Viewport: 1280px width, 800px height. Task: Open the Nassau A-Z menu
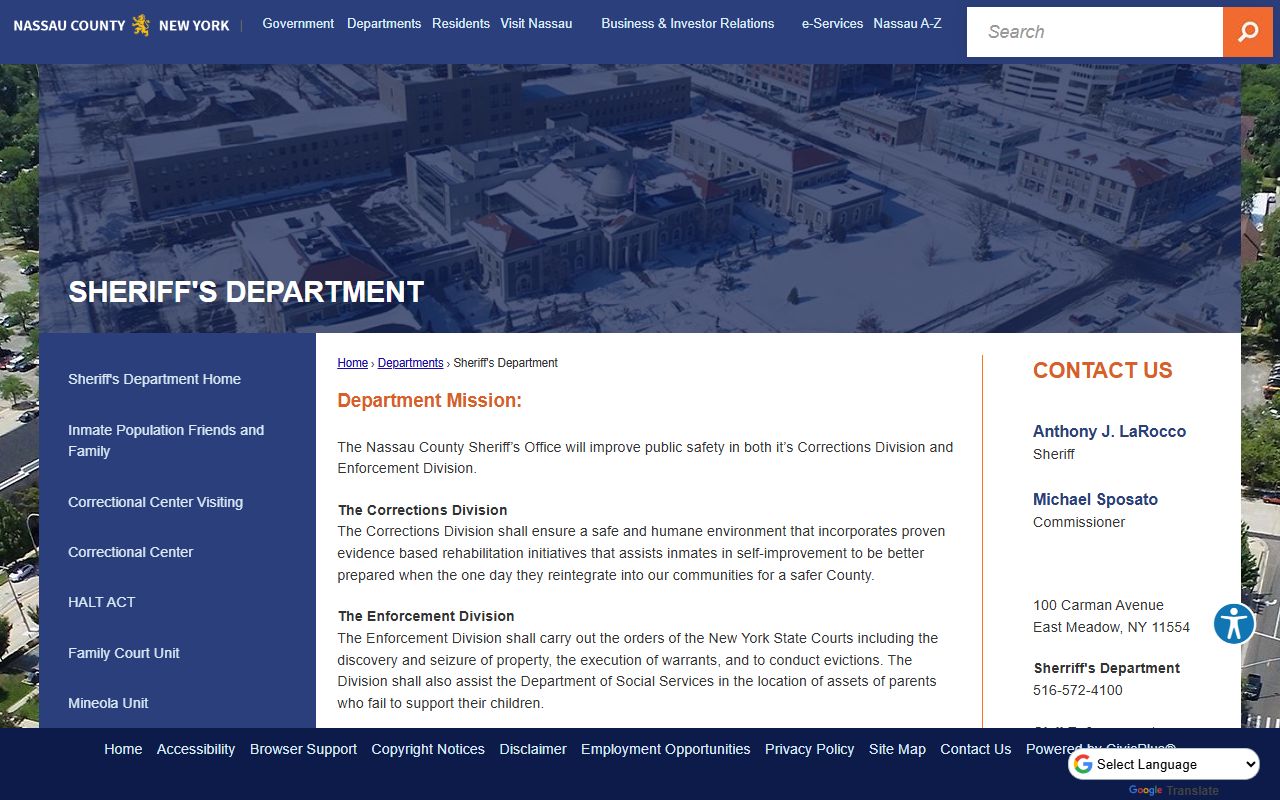tap(907, 23)
